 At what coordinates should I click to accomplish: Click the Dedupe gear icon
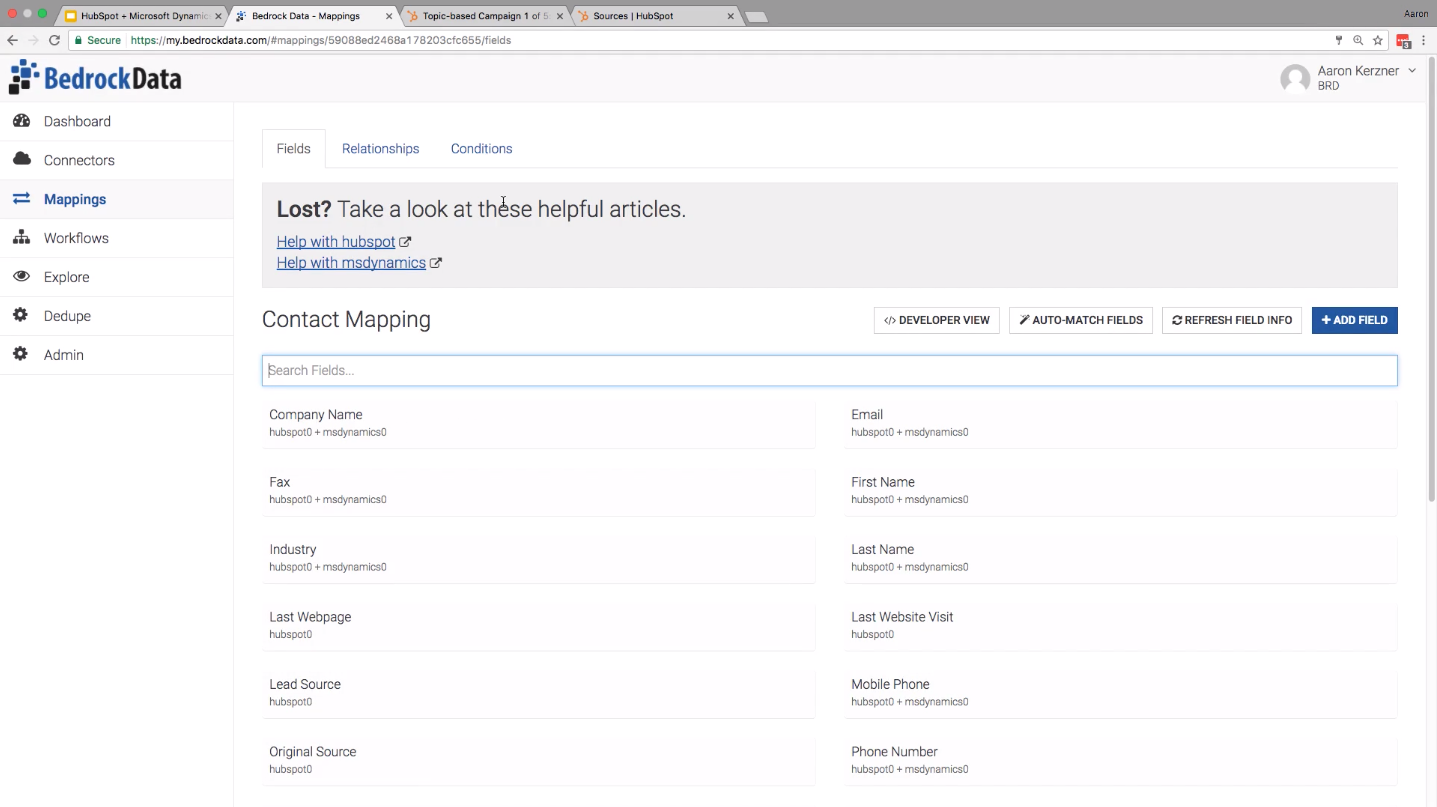coord(21,316)
